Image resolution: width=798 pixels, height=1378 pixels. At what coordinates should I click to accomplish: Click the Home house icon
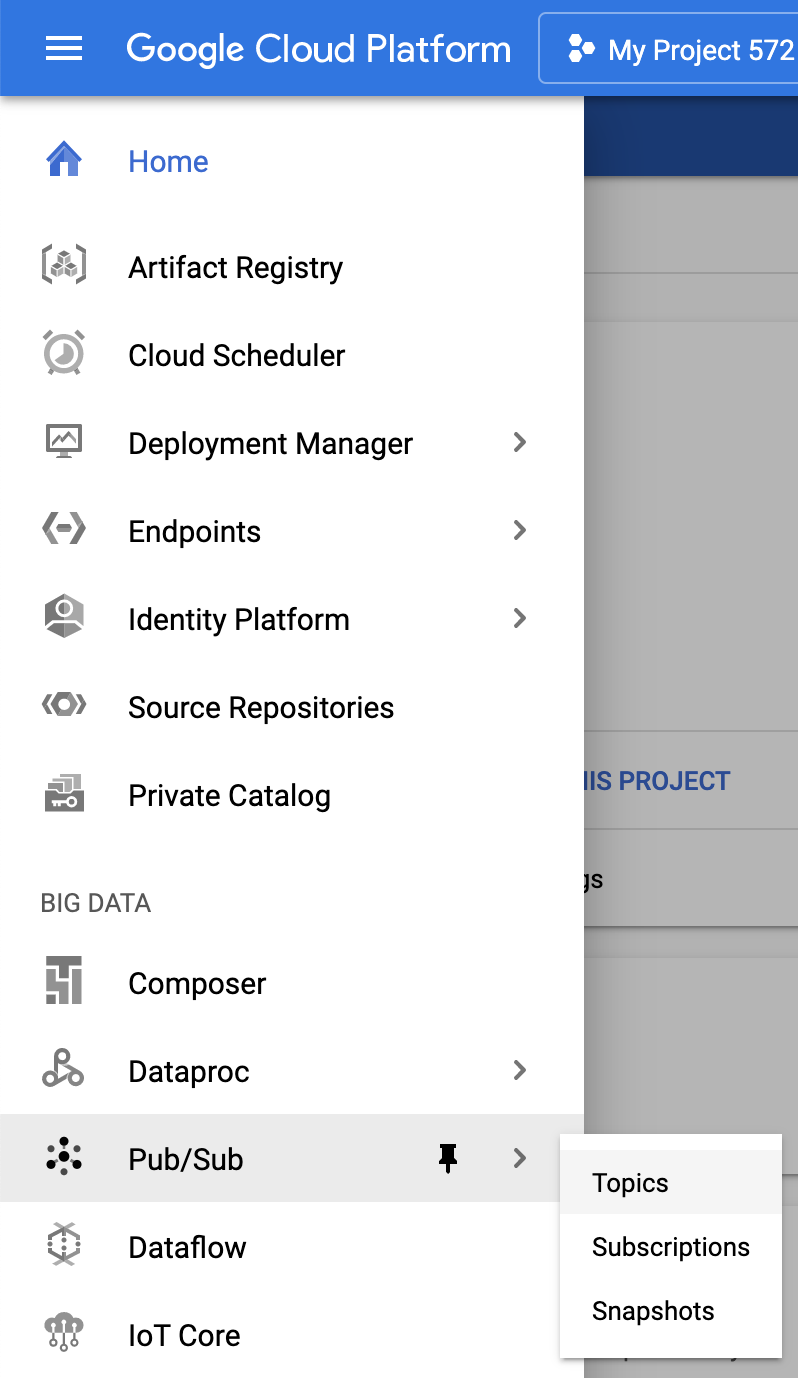click(x=64, y=161)
